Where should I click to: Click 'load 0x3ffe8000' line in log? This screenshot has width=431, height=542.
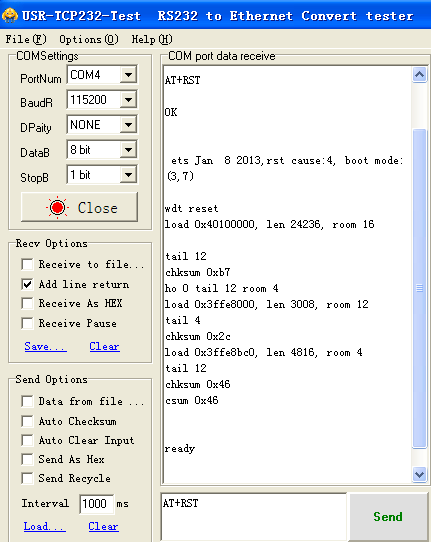(266, 304)
